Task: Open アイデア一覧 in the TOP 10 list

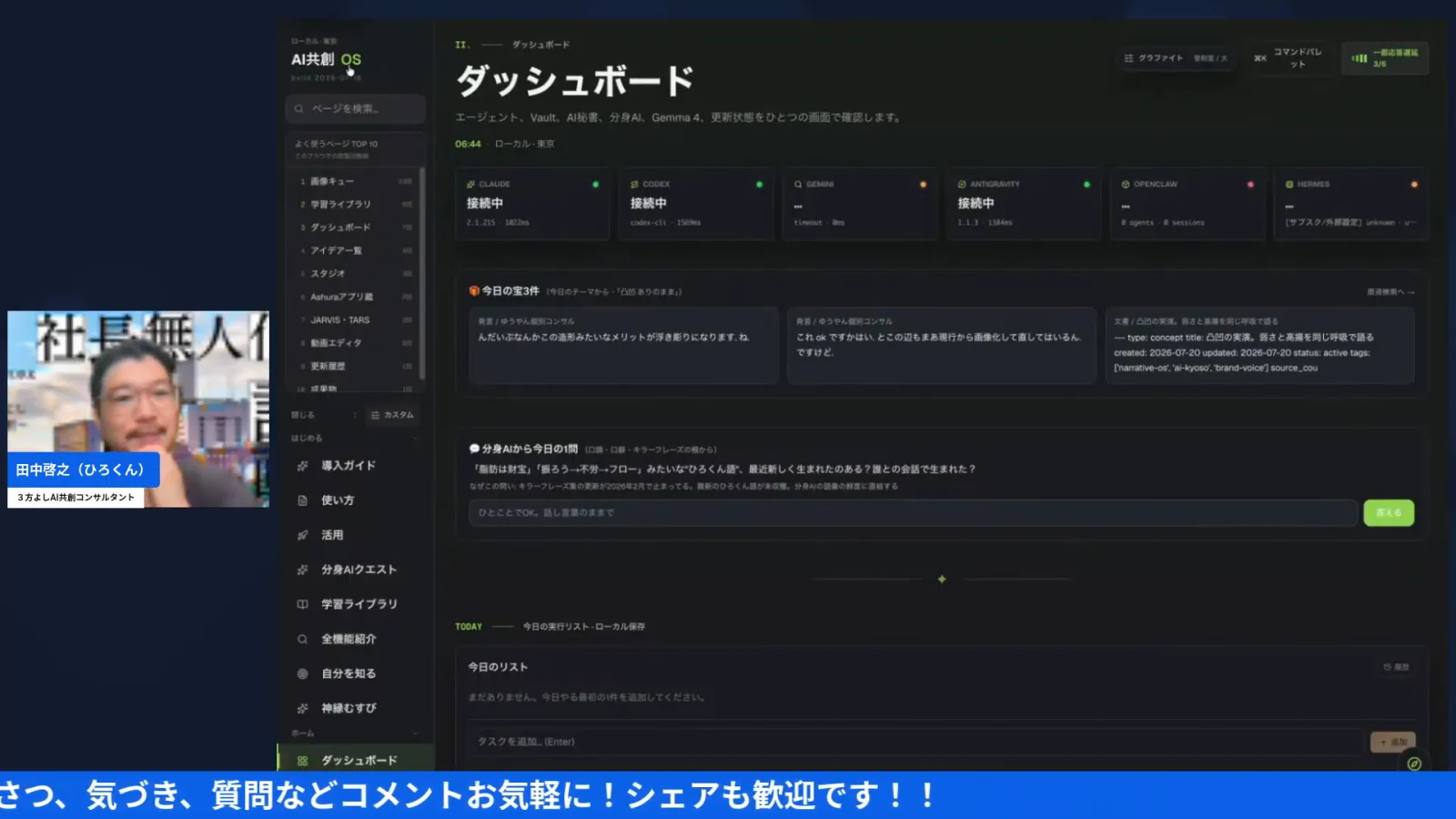Action: pyautogui.click(x=356, y=250)
